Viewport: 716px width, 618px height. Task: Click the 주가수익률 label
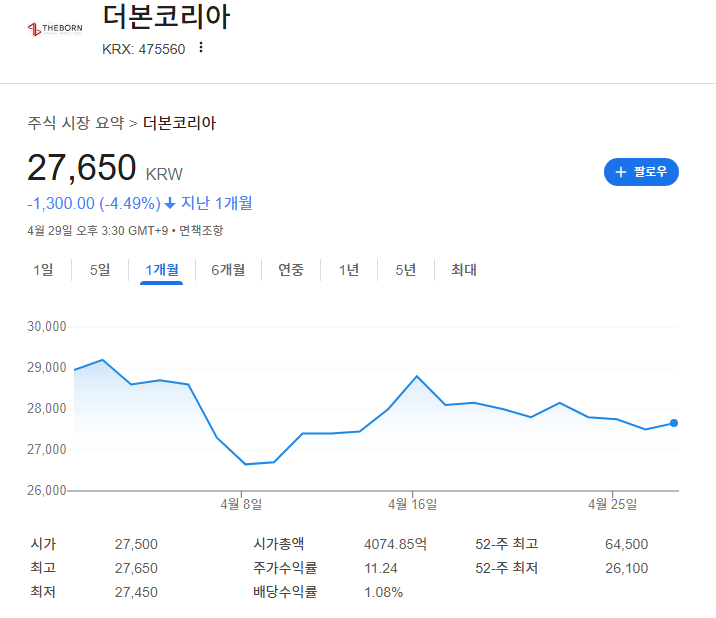coord(285,568)
